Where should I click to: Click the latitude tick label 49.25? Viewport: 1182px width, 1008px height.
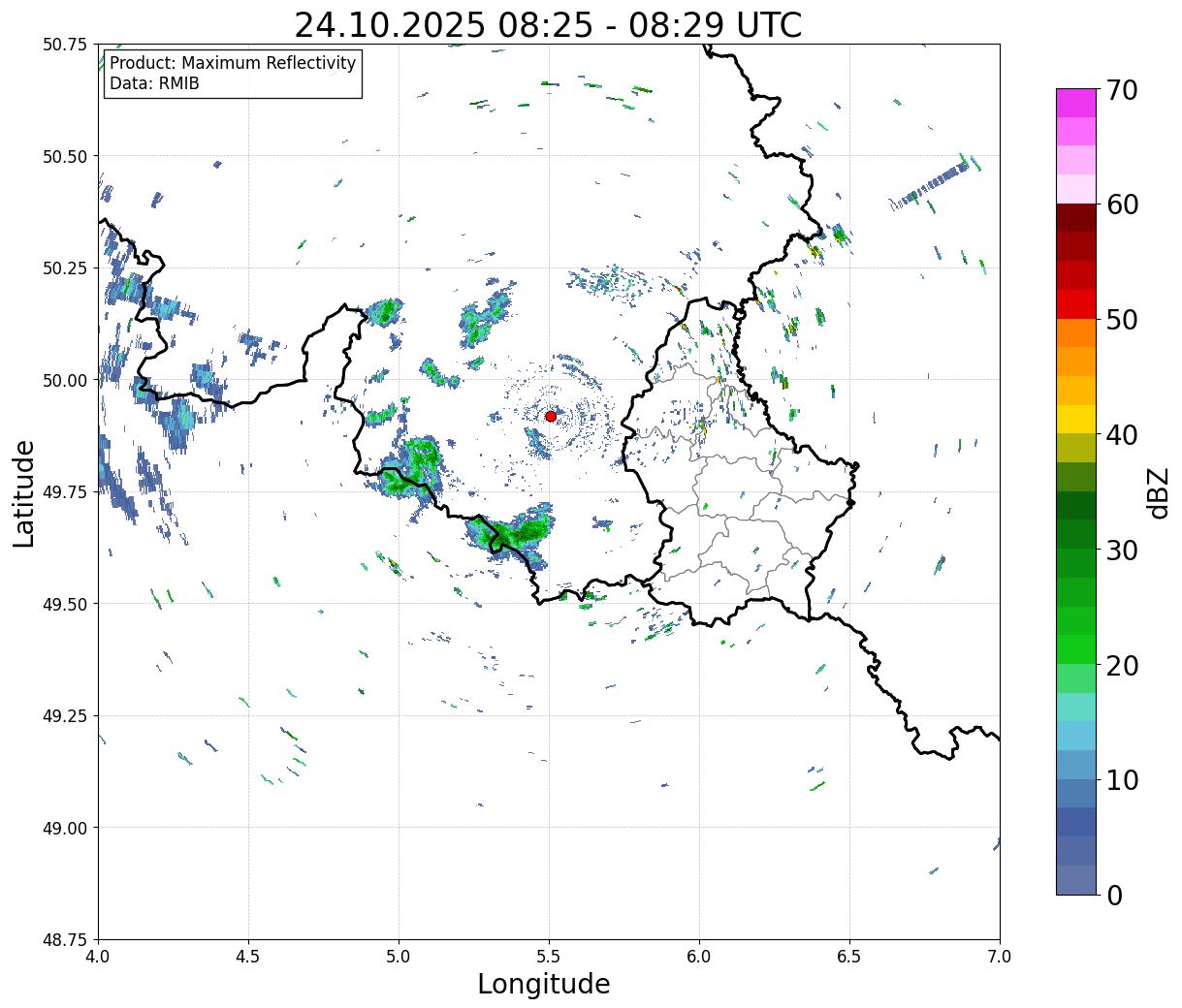point(65,716)
